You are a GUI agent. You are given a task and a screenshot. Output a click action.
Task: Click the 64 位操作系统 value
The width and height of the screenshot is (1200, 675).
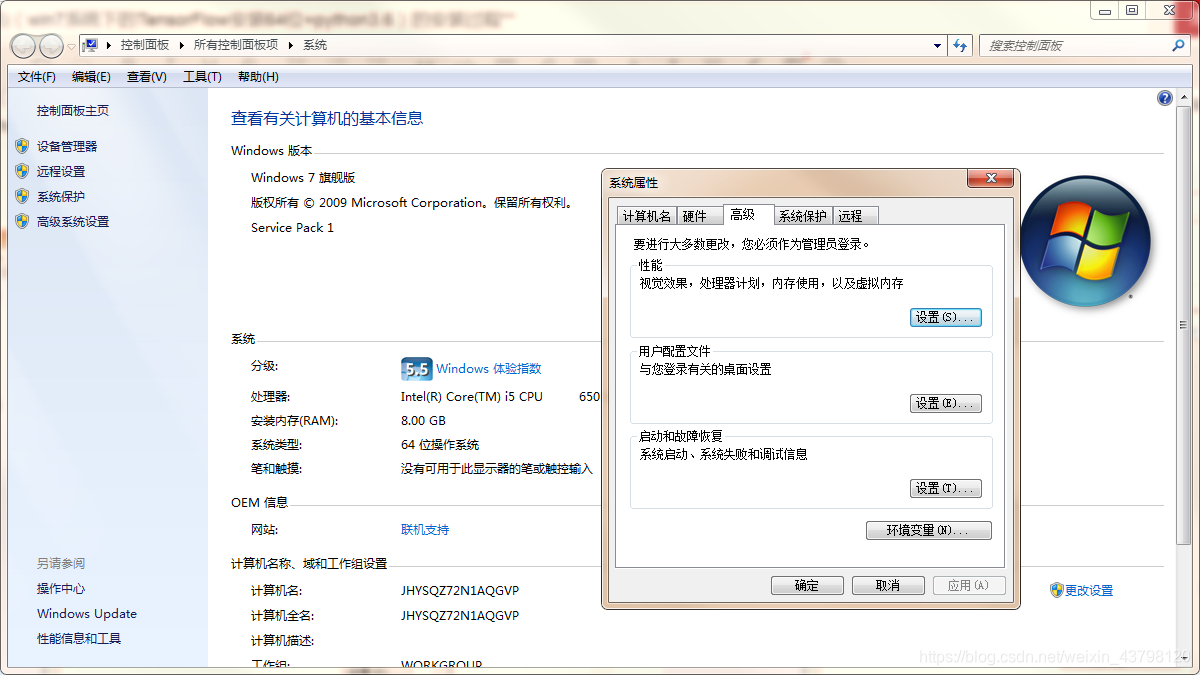pos(440,444)
